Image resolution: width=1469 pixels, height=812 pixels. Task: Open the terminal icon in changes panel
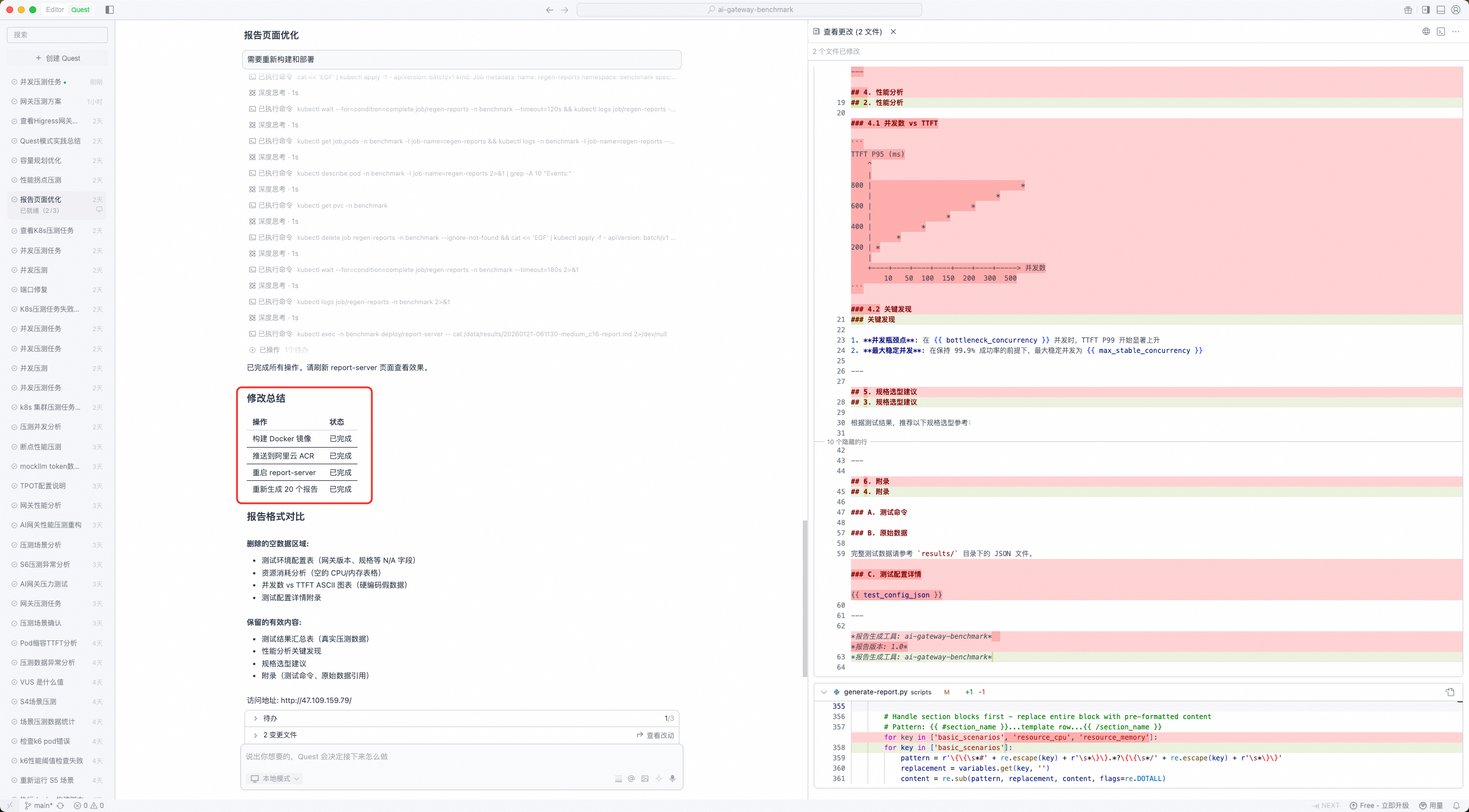pos(1441,32)
